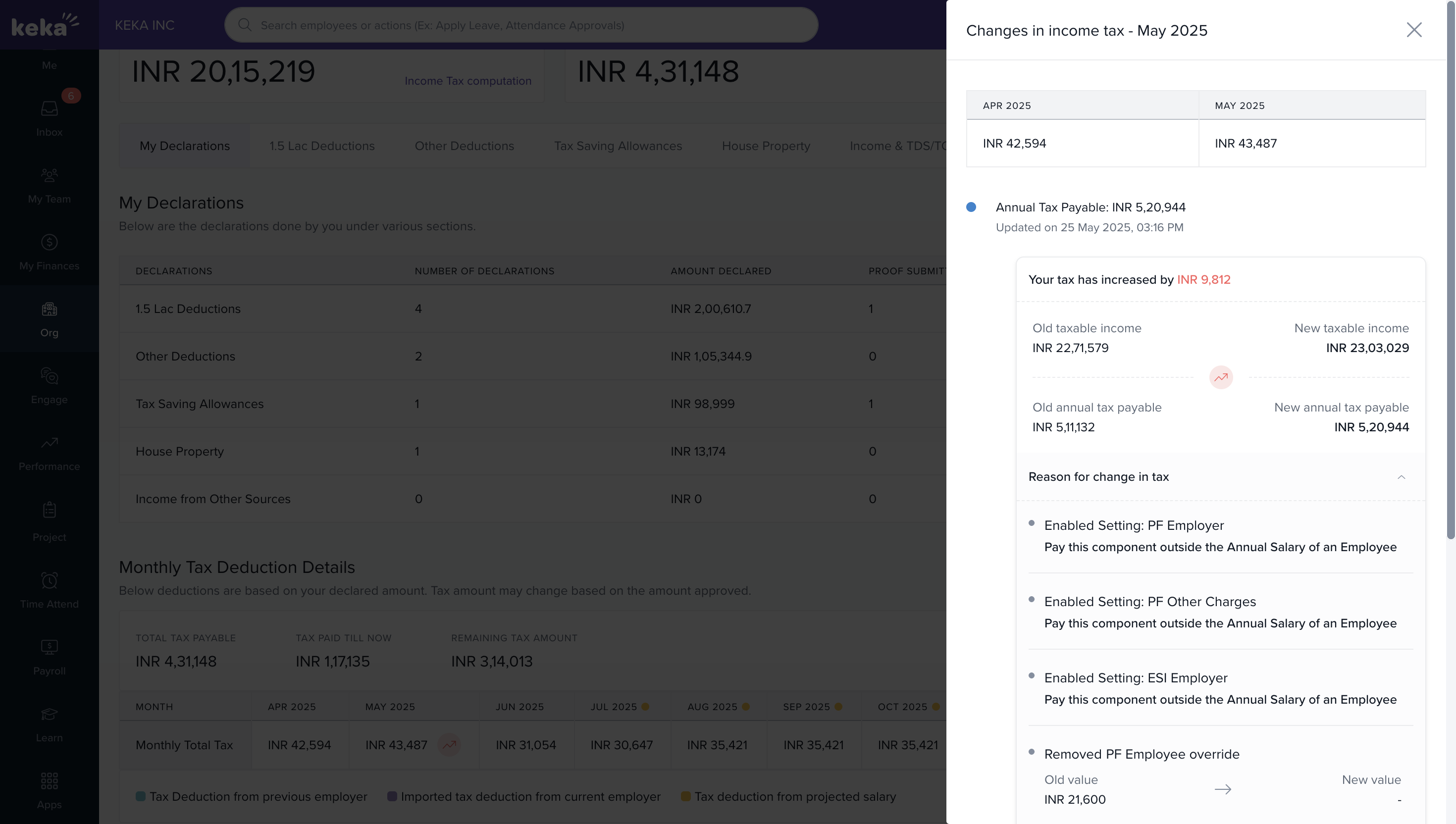Collapse Reason for change in tax
This screenshot has width=1456, height=824.
coord(1098,476)
